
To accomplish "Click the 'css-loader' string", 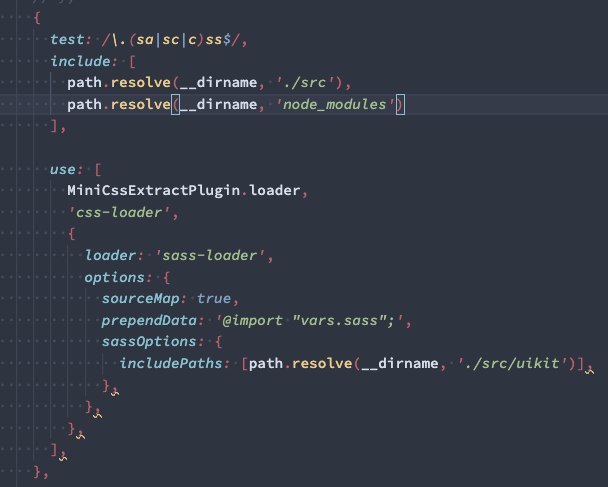I will [x=119, y=212].
